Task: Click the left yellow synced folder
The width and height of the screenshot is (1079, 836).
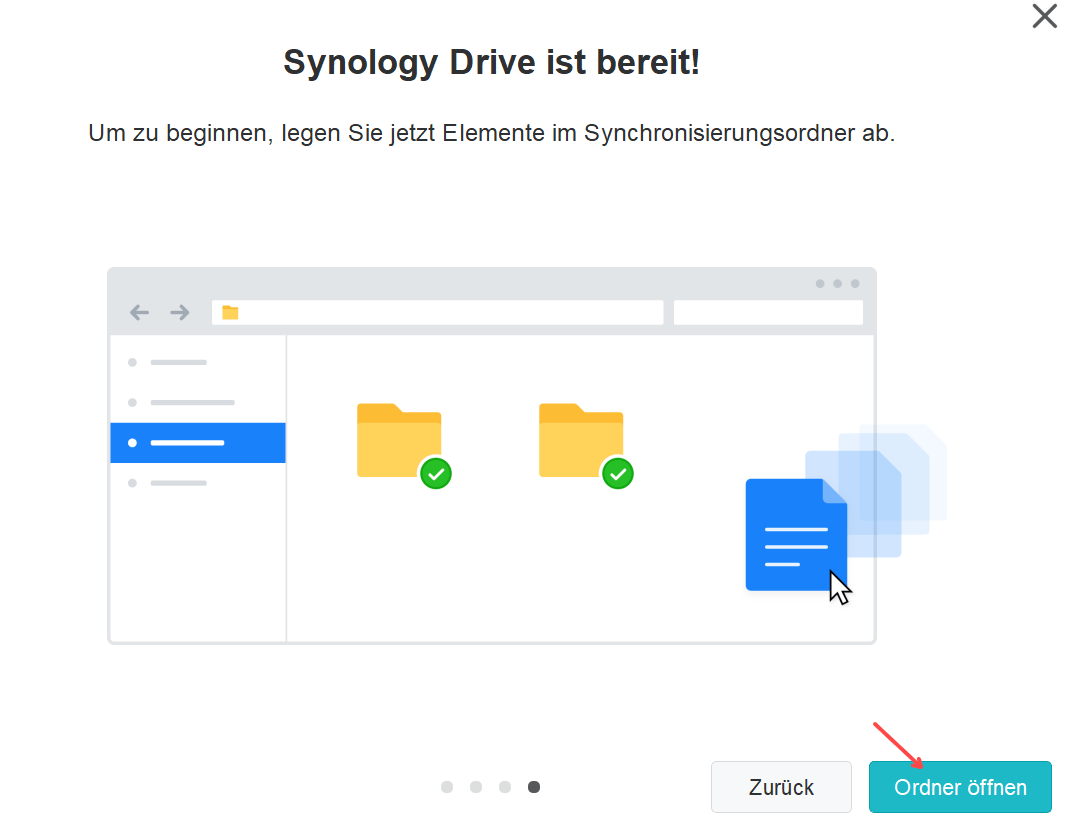Action: (398, 440)
